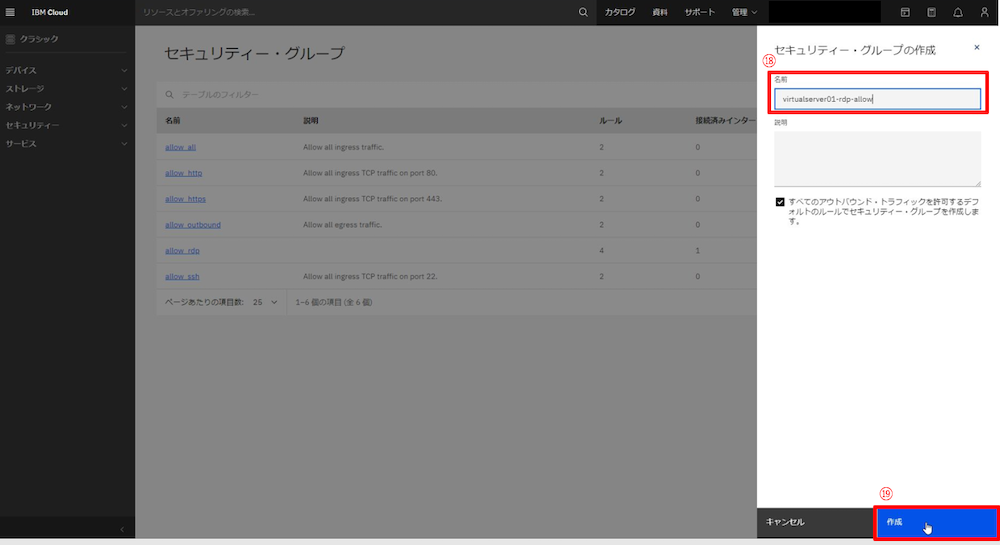The image size is (1000, 545).
Task: Open the notifications bell icon
Action: point(958,12)
